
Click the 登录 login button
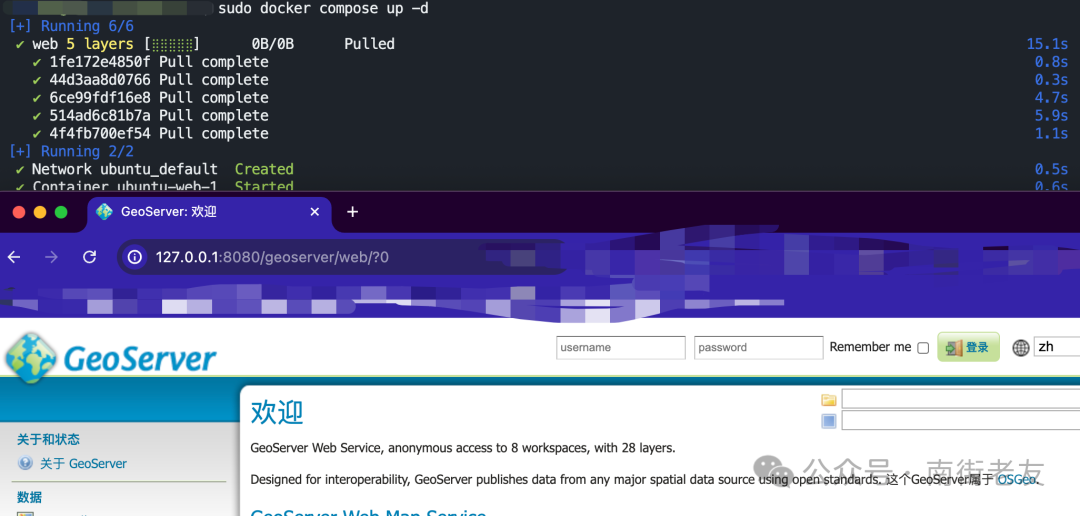968,347
